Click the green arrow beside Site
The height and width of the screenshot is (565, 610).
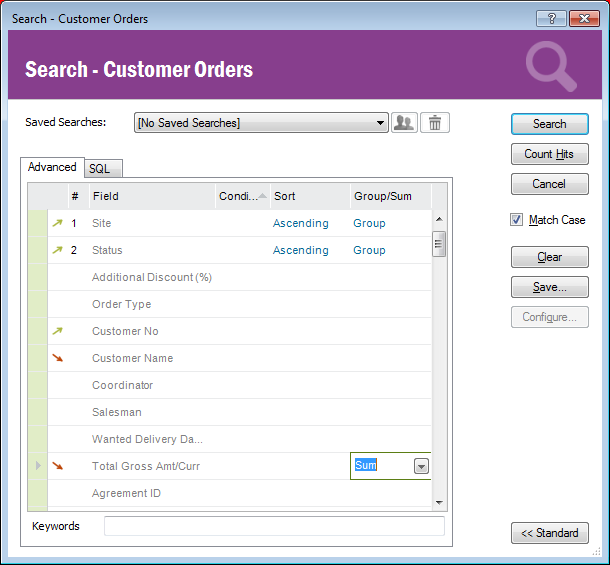pos(57,223)
